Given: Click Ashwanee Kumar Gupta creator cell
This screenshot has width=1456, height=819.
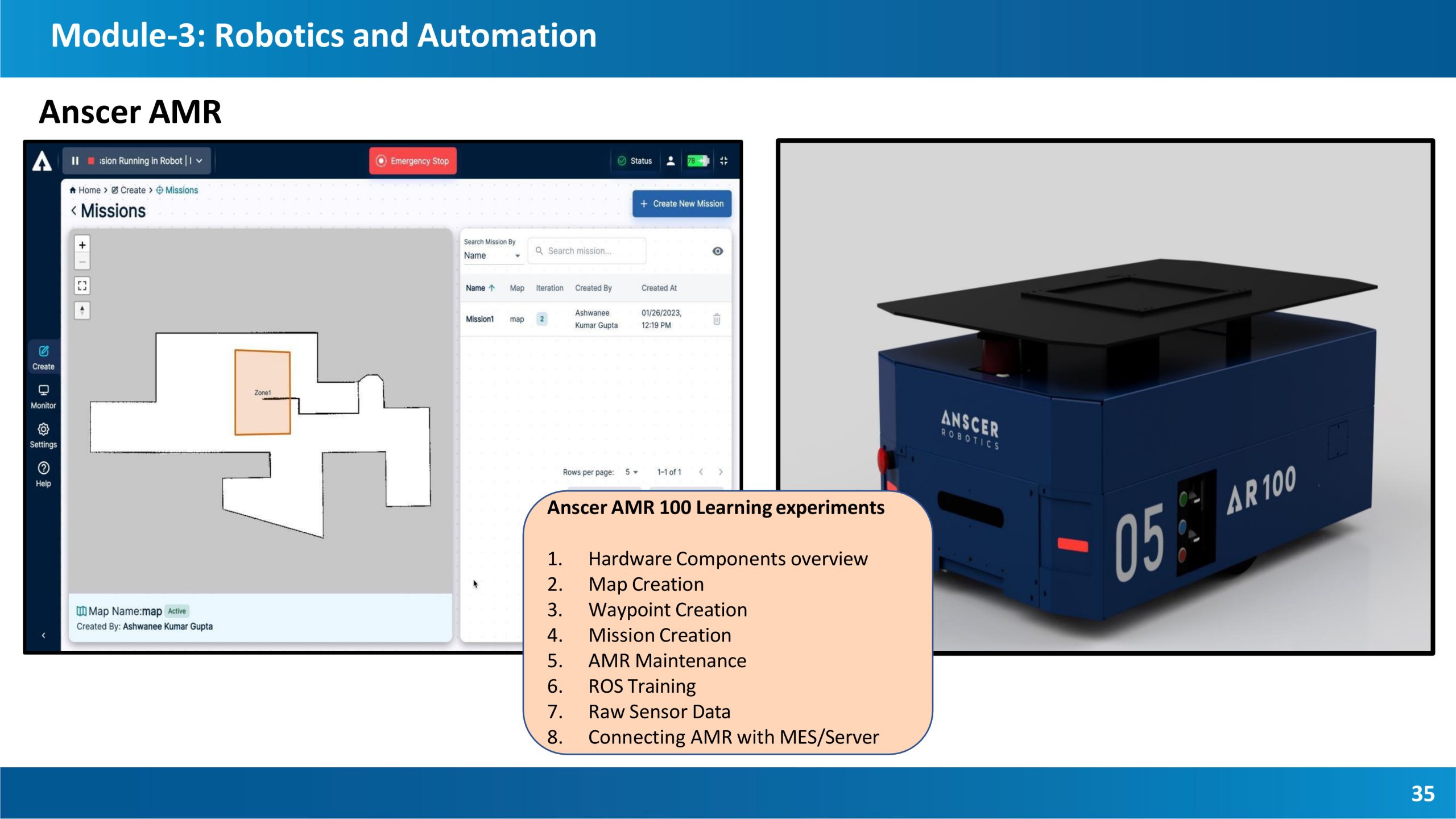Looking at the screenshot, I should tap(596, 319).
